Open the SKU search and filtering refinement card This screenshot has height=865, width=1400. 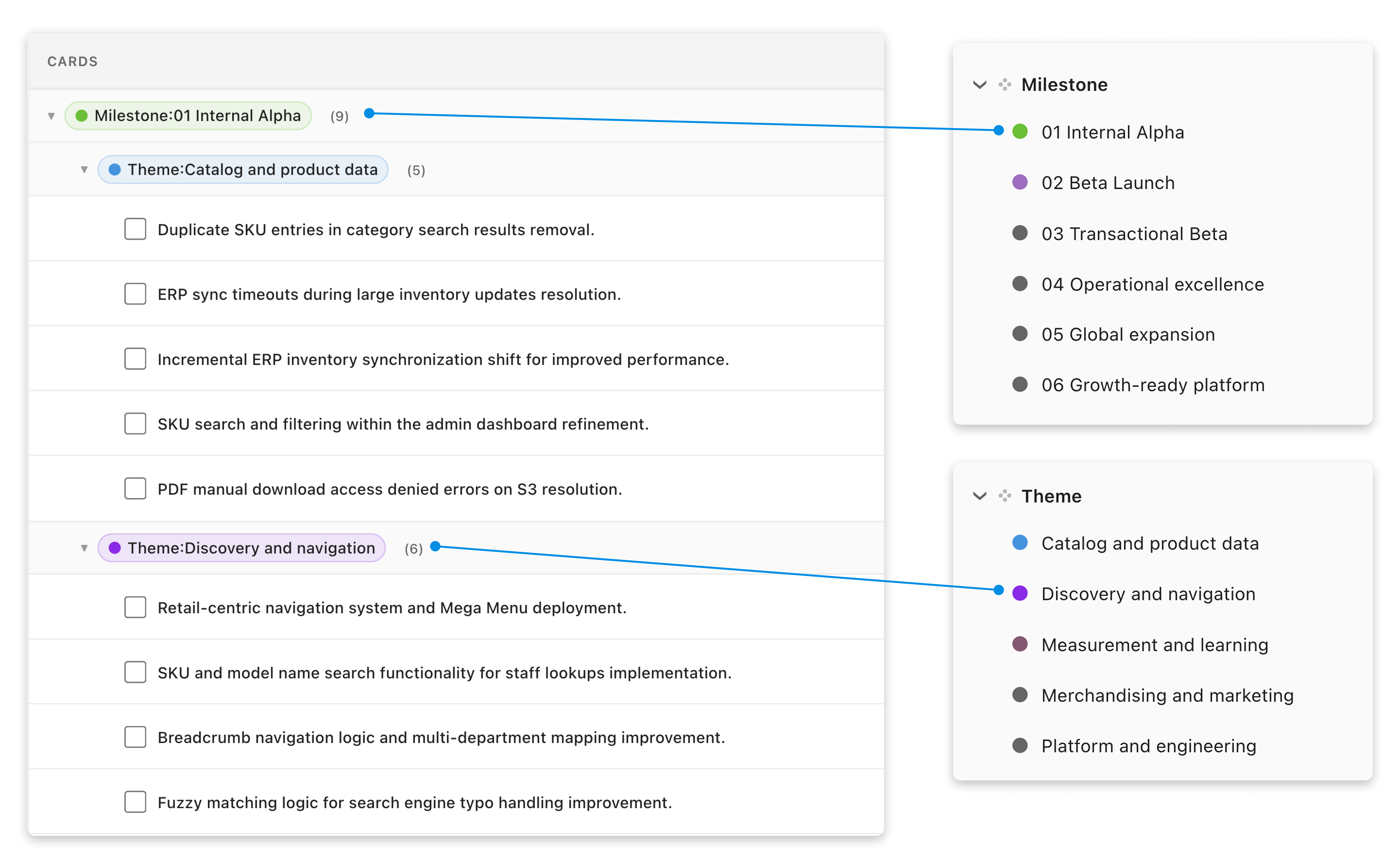403,424
